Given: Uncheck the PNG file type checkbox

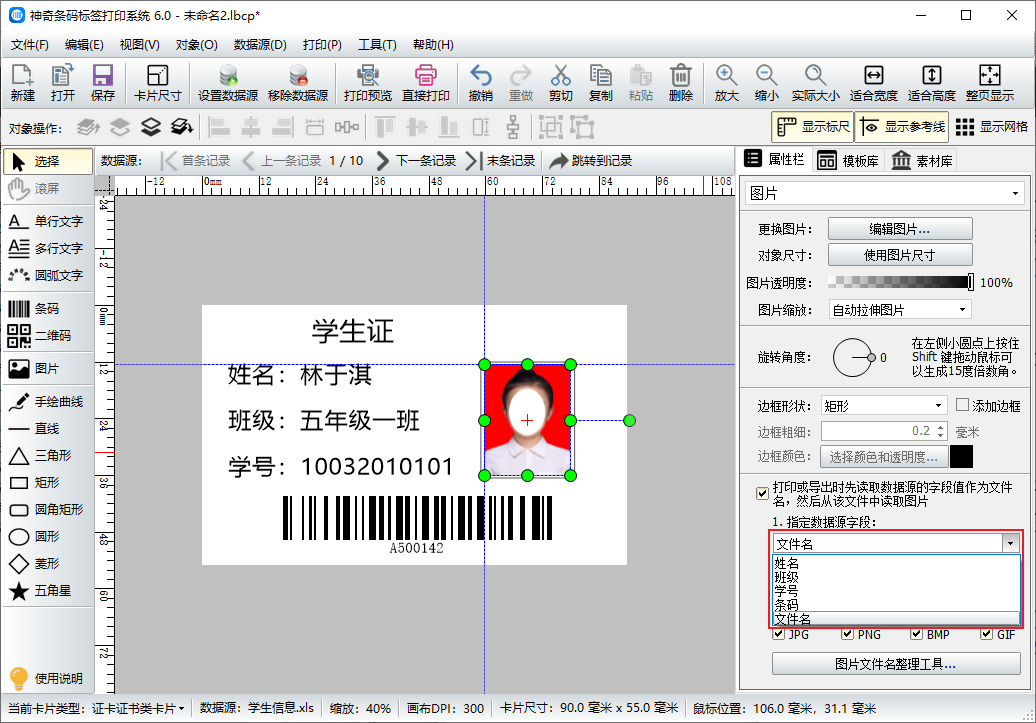Looking at the screenshot, I should (x=848, y=634).
